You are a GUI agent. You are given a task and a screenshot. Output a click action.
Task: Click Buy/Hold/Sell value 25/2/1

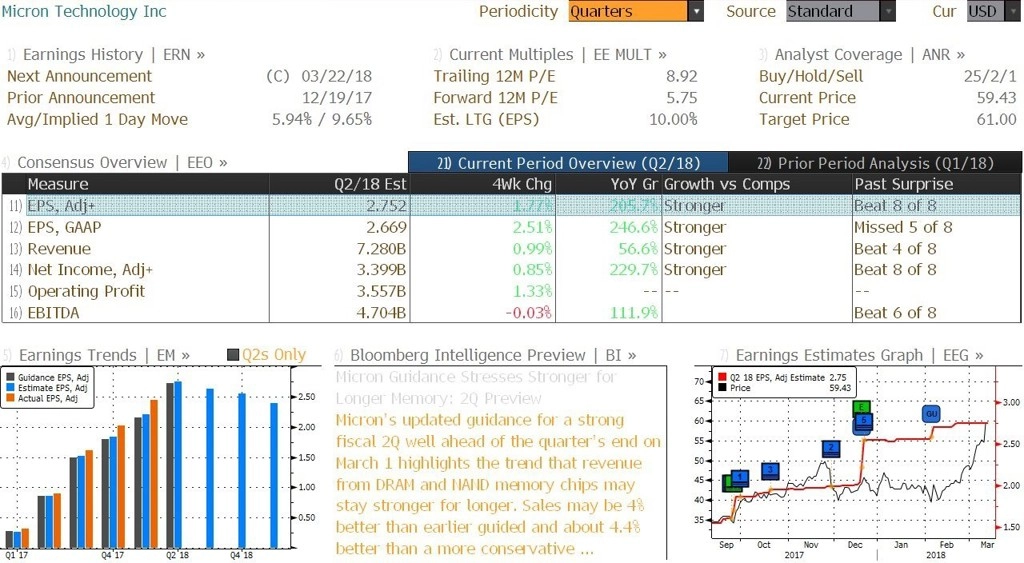click(x=990, y=76)
